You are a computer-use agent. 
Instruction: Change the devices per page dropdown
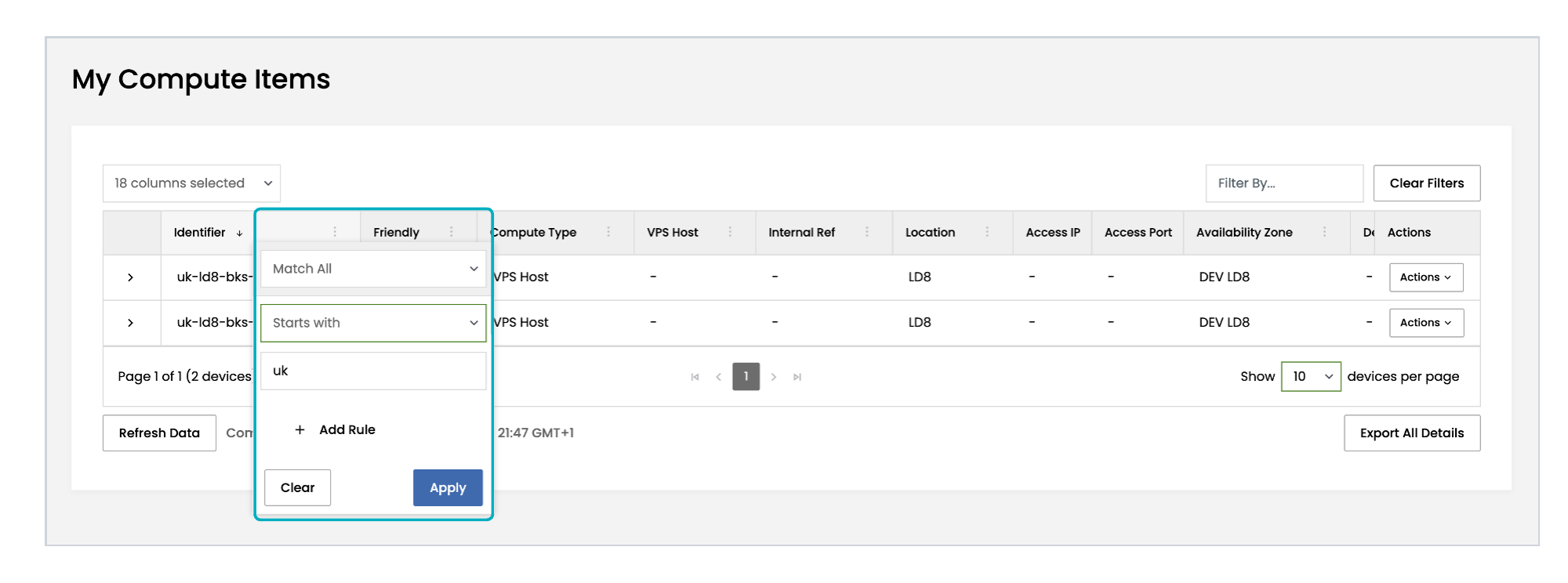[1311, 377]
